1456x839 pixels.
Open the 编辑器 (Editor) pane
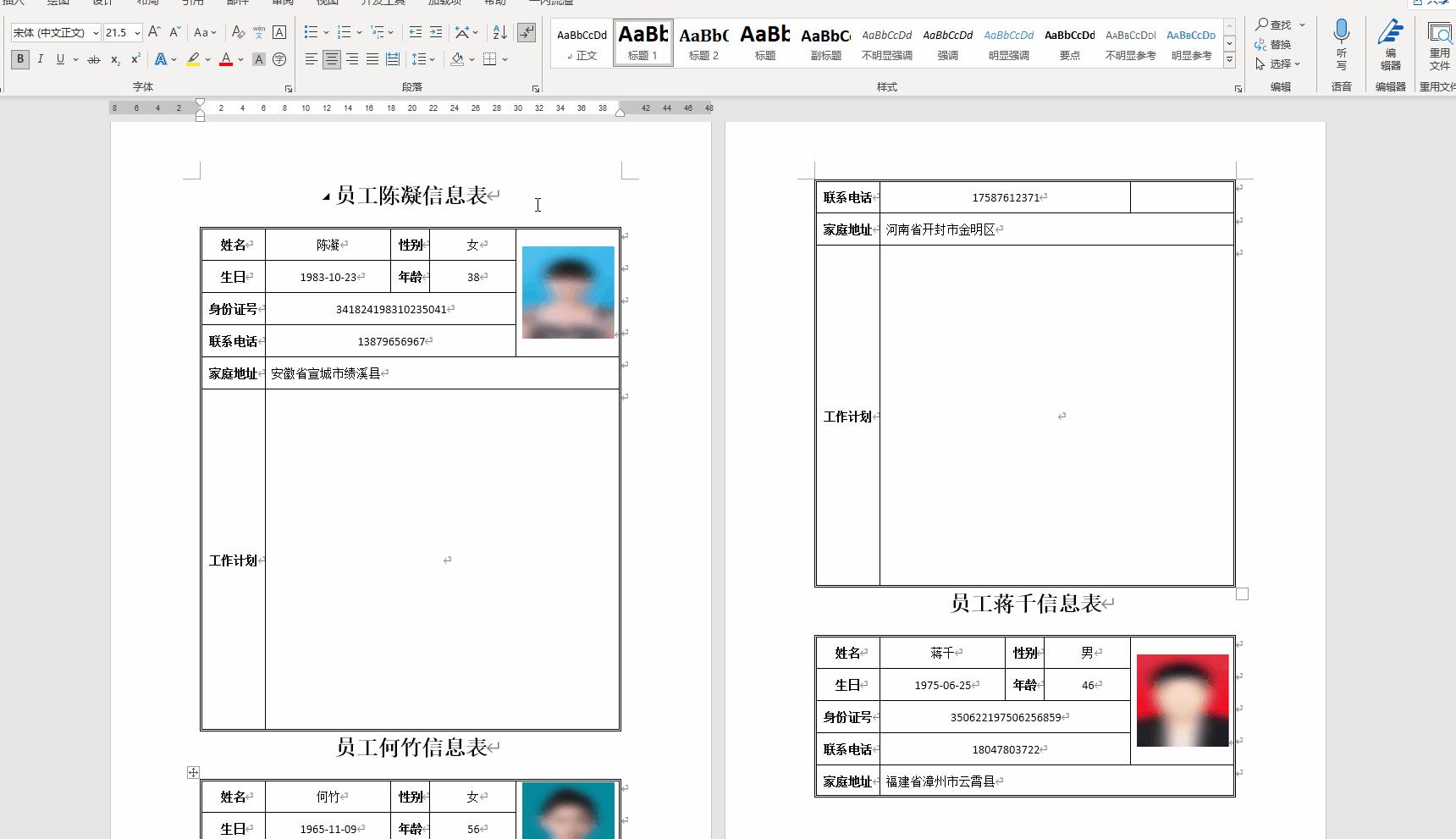[1389, 38]
